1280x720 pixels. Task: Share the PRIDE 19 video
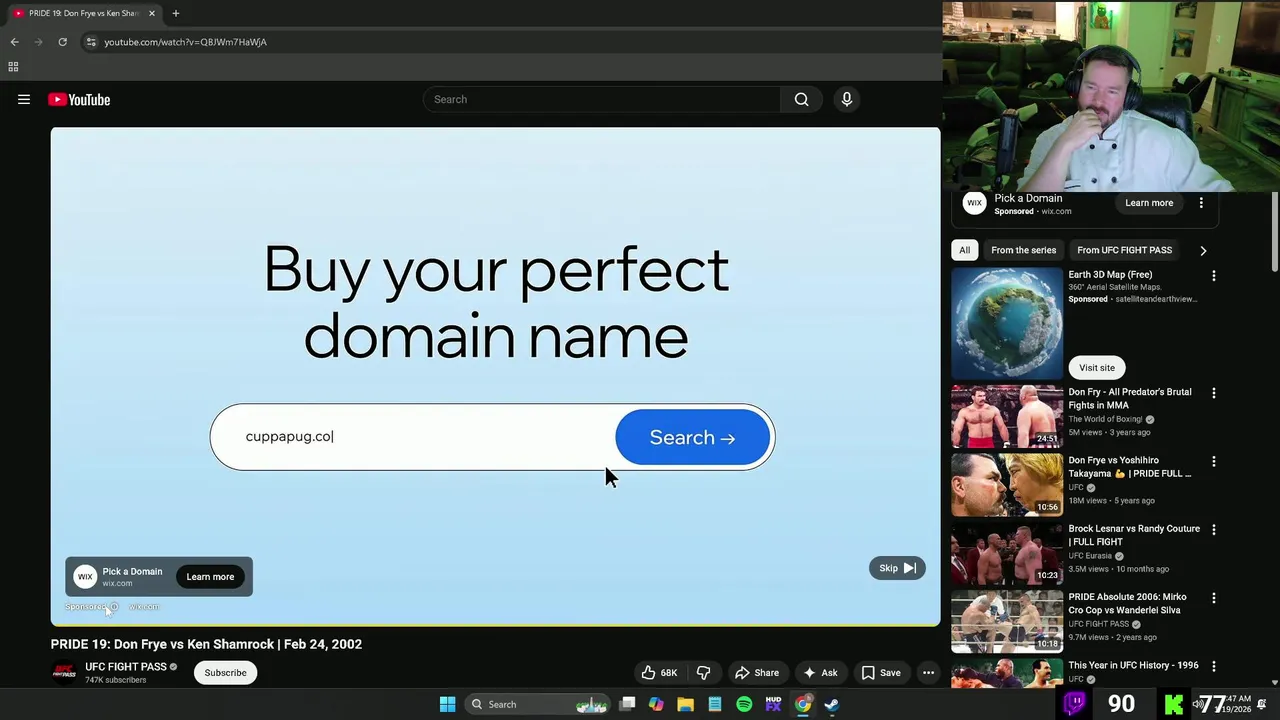756,673
